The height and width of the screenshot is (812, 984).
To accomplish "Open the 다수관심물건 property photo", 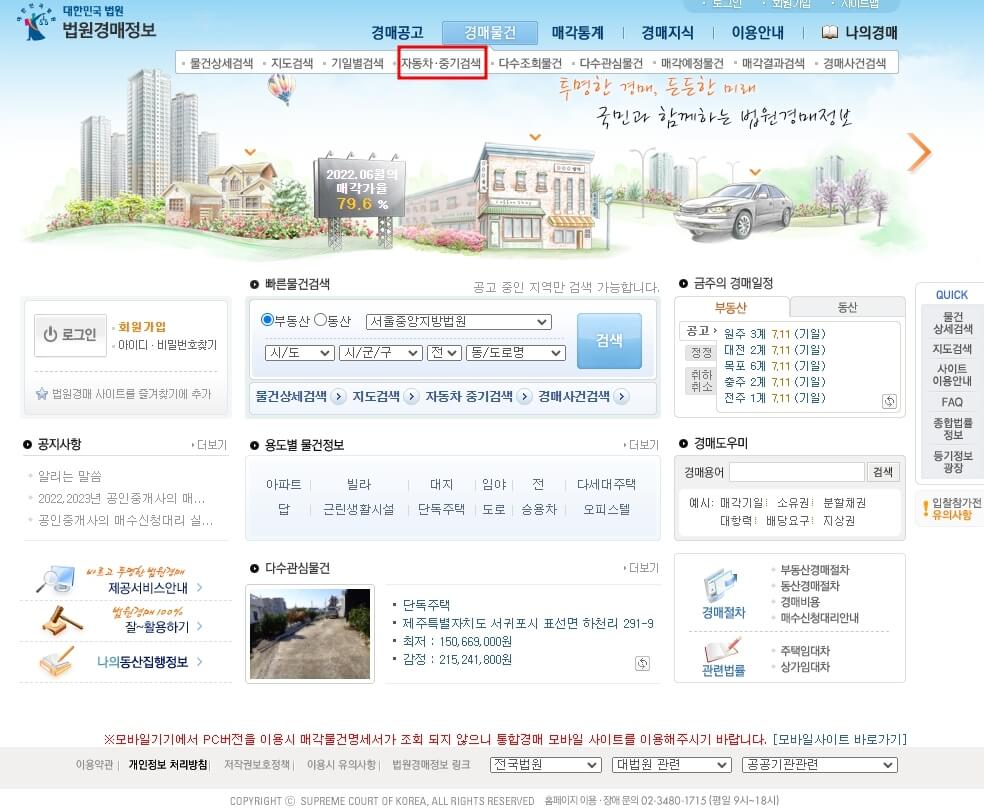I will point(310,634).
